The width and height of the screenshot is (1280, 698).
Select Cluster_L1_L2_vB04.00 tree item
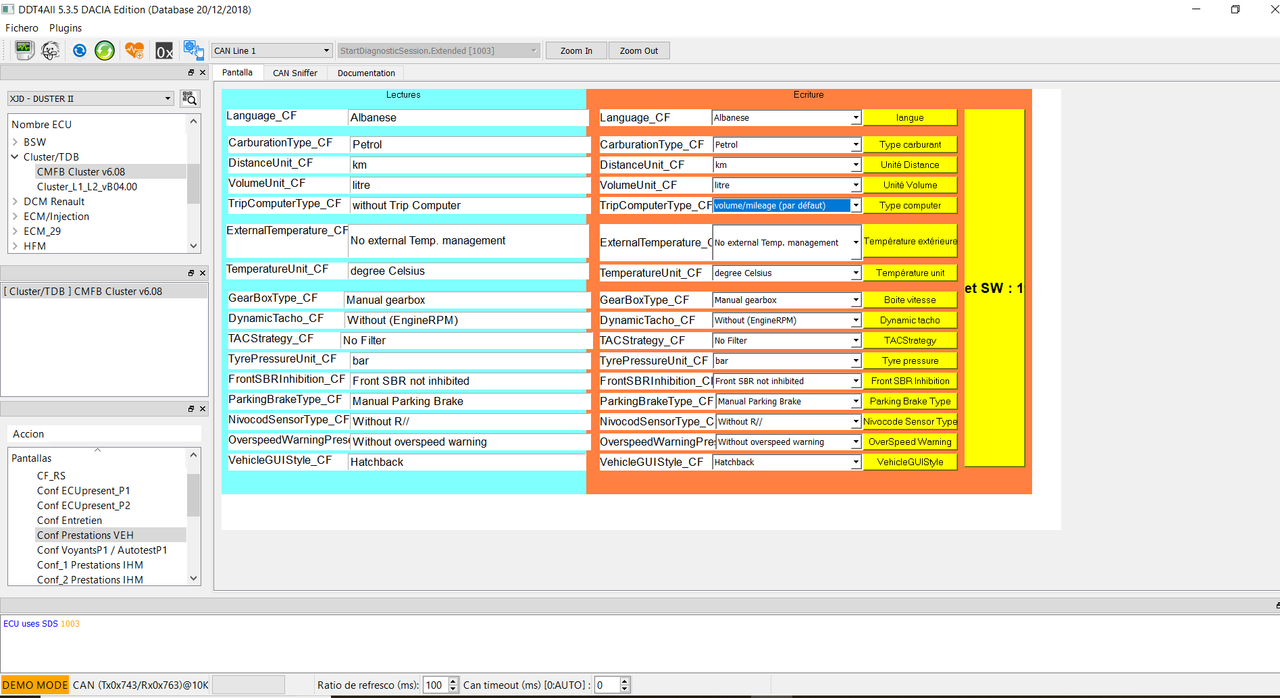point(87,187)
